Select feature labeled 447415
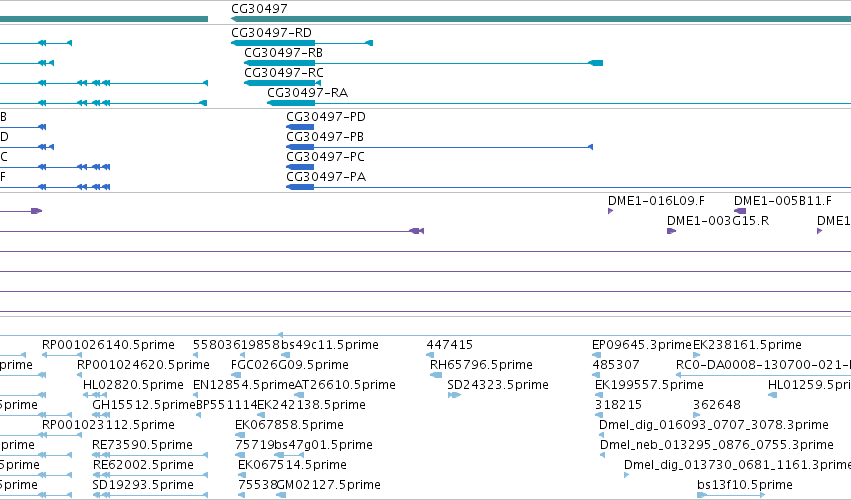Screen dimensions: 851x500 [x=450, y=345]
